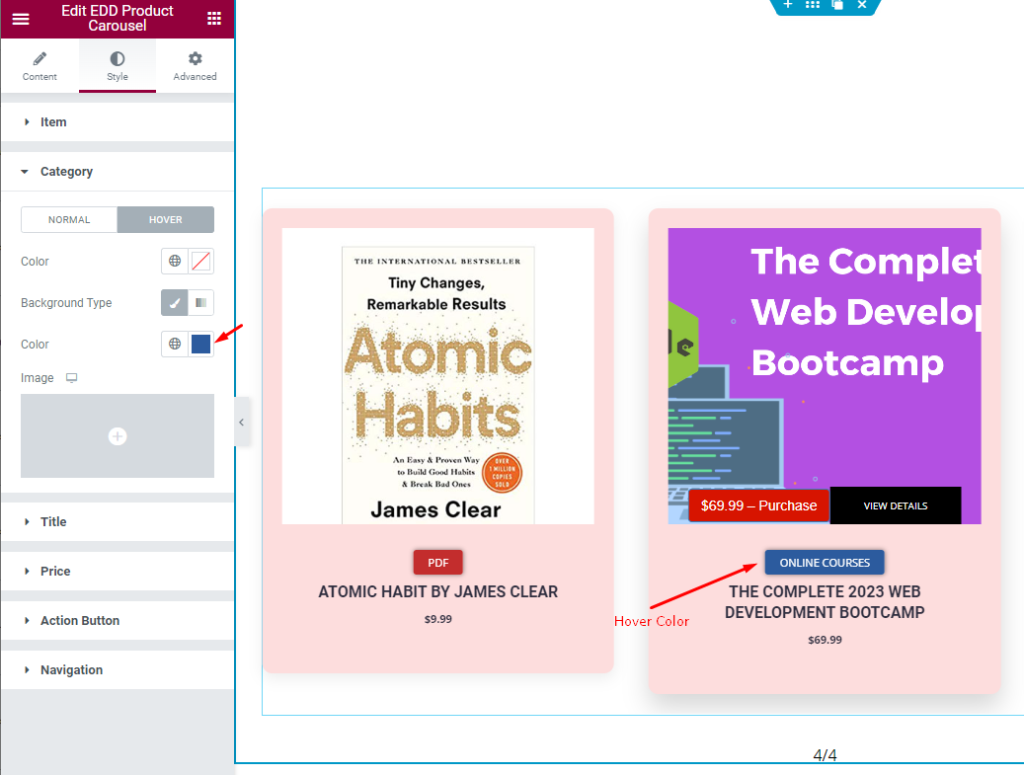Open the blue background color swatch
Screen dimensions: 1024x775
[x=201, y=344]
